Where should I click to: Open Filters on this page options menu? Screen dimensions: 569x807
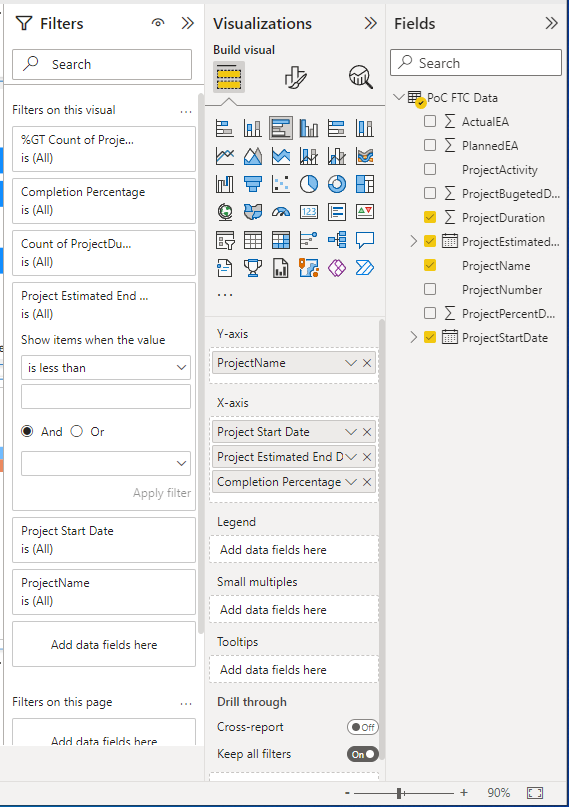click(x=186, y=704)
